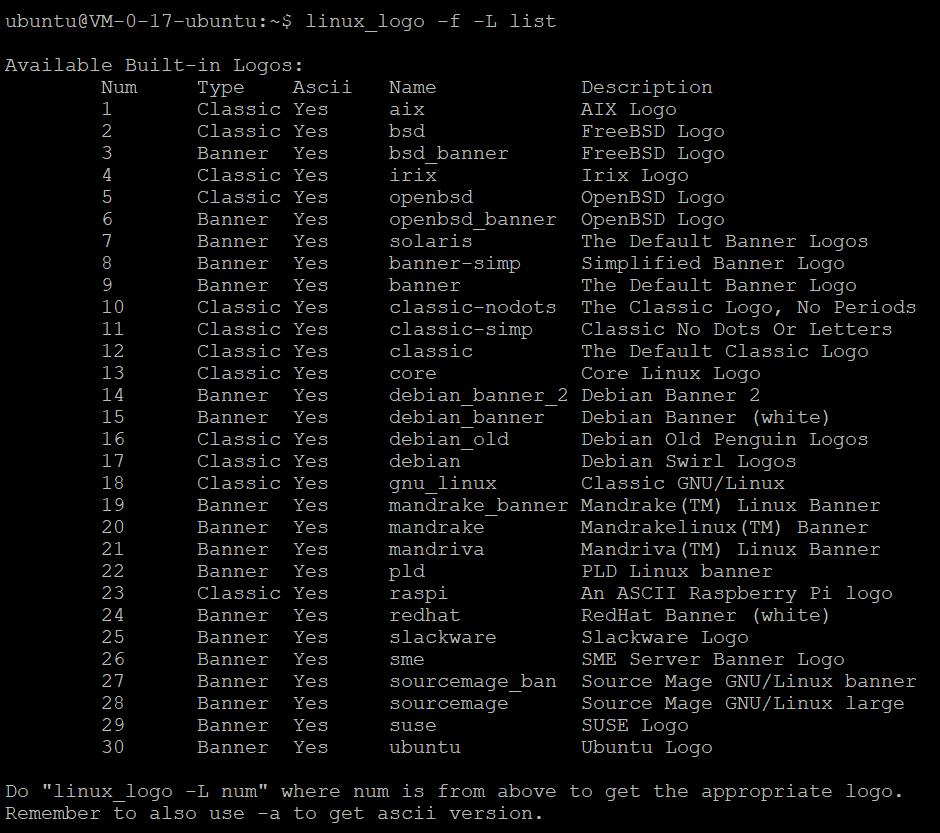Click the 'debian_old' logo name
This screenshot has width=940, height=833.
448,439
